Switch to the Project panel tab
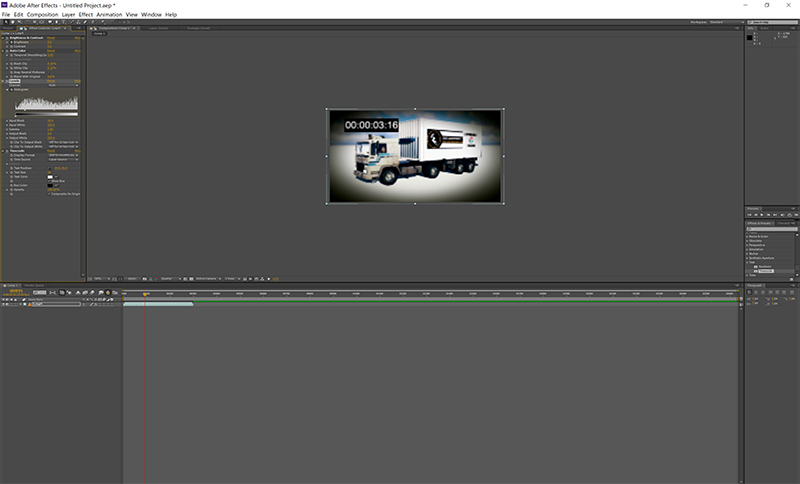Image resolution: width=800 pixels, height=484 pixels. click(x=8, y=28)
